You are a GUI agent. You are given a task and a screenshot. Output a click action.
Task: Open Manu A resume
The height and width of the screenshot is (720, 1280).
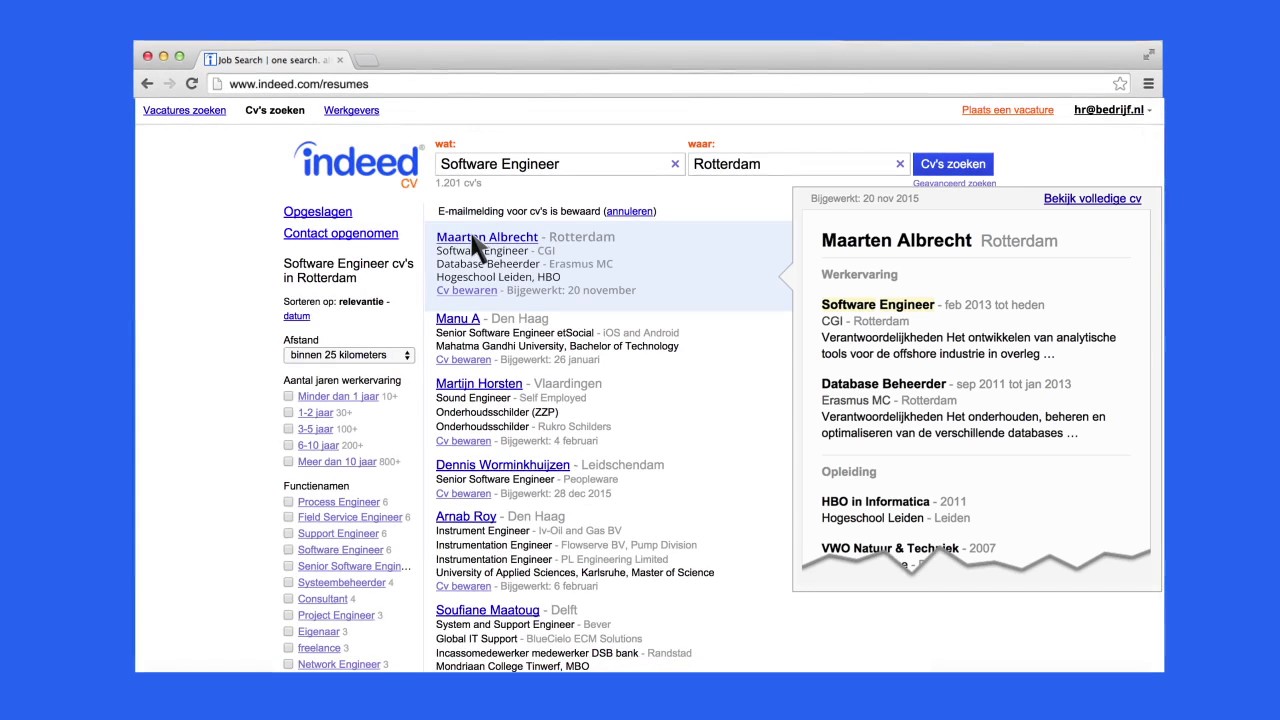click(457, 318)
